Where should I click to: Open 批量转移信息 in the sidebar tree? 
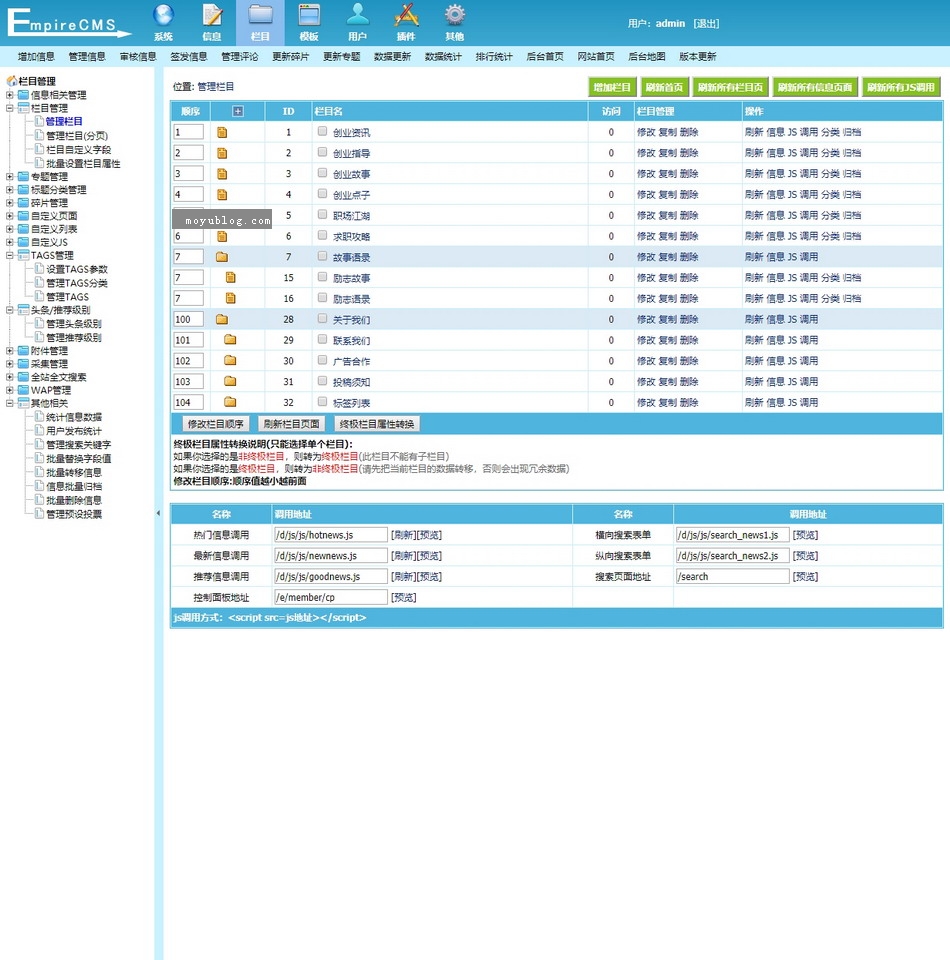coord(73,472)
